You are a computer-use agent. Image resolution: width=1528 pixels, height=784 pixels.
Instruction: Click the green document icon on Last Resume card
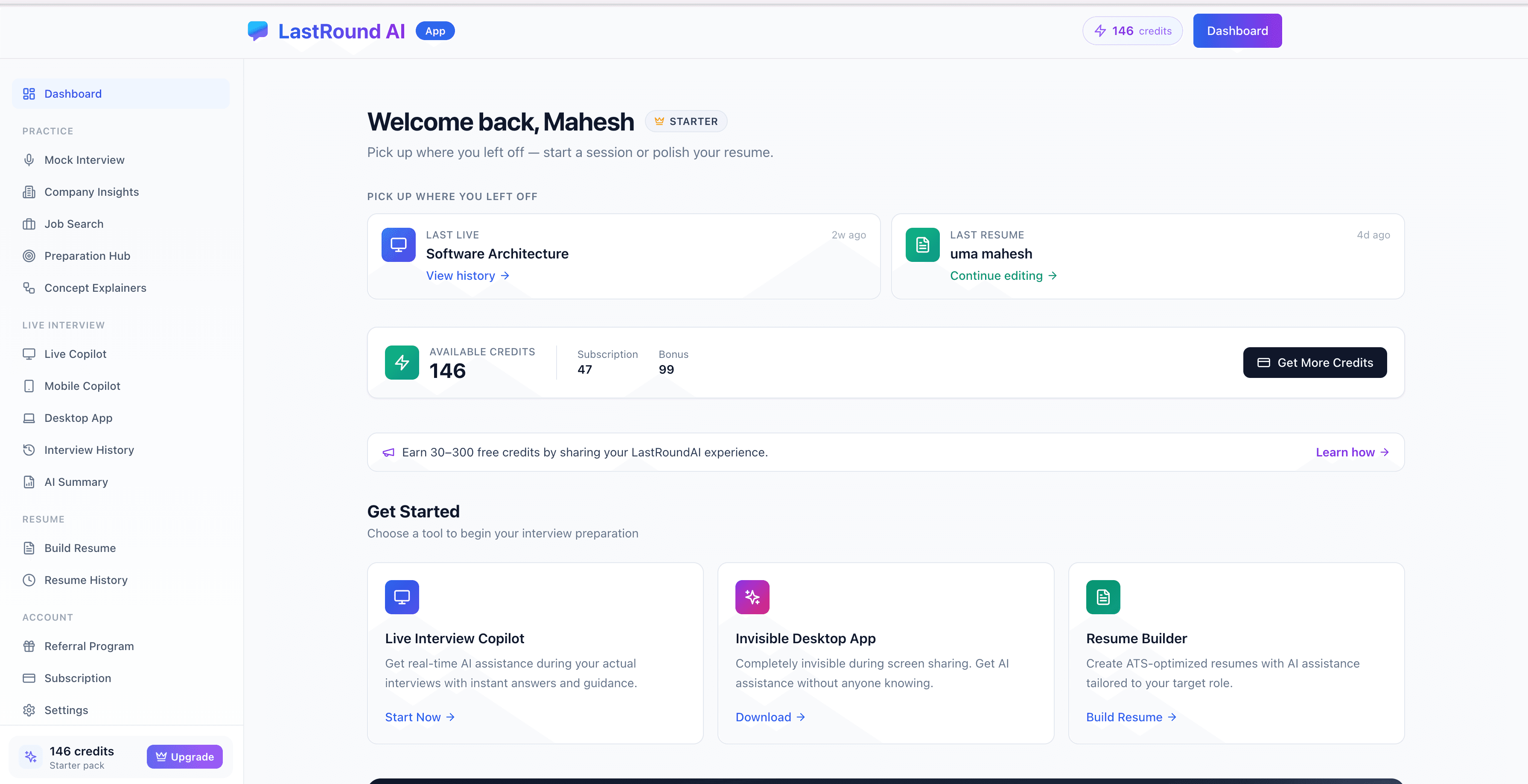coord(922,245)
